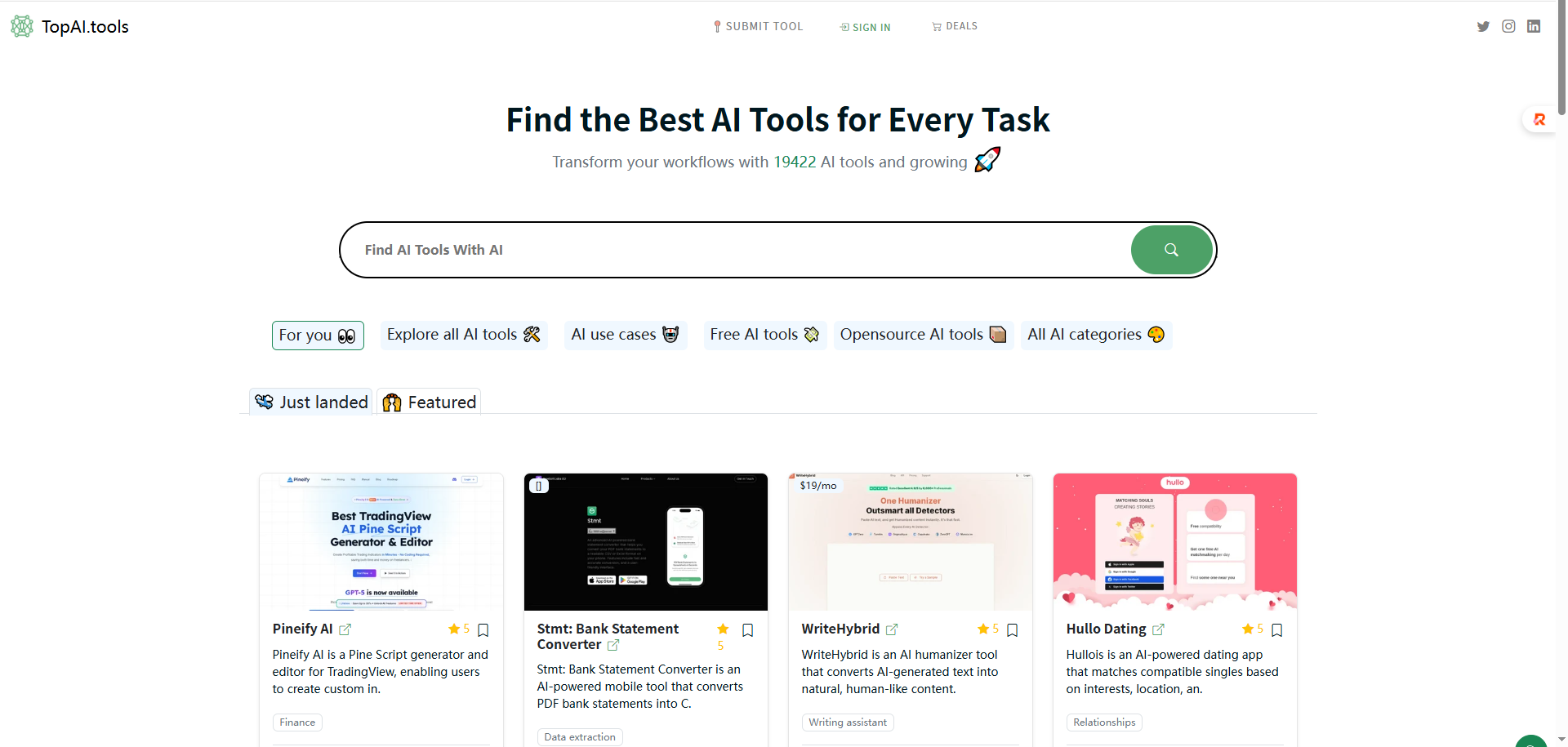Click the "Find the Best AI Tools" headline
Viewport: 1568px width, 747px height.
(777, 120)
